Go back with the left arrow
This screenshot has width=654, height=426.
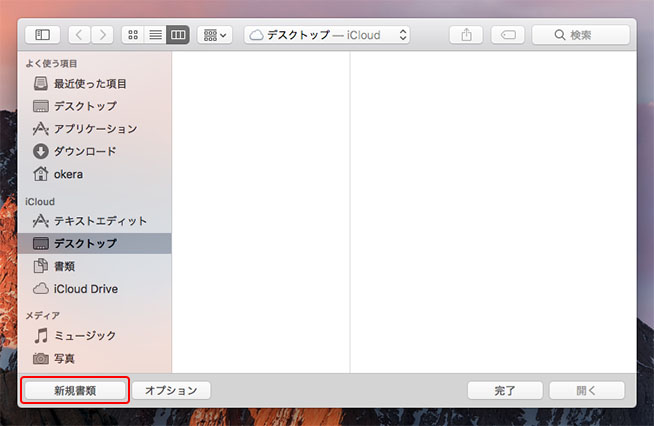click(79, 35)
